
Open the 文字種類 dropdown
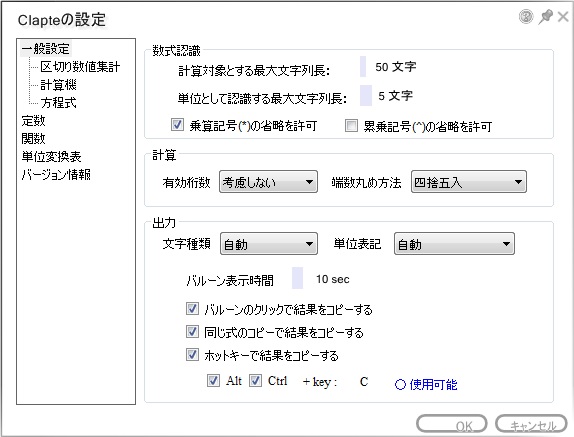[x=269, y=243]
